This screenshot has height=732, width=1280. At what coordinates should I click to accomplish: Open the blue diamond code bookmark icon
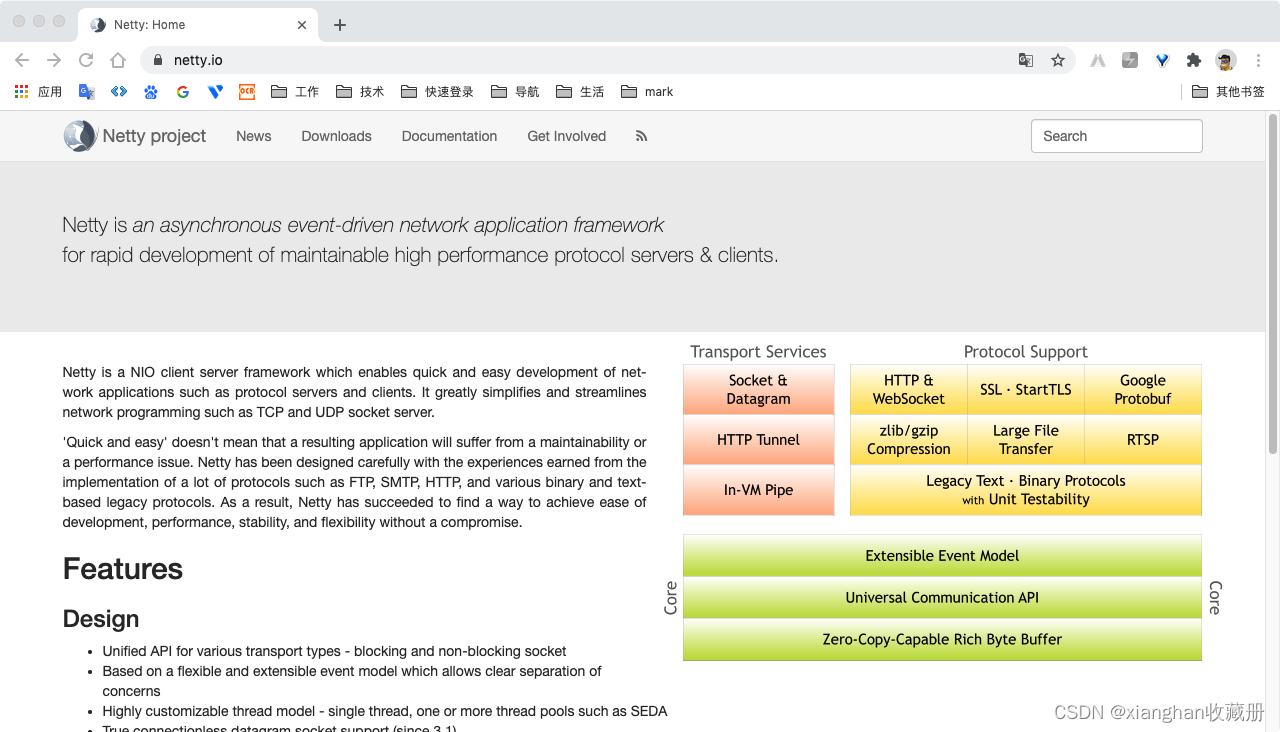coord(119,91)
